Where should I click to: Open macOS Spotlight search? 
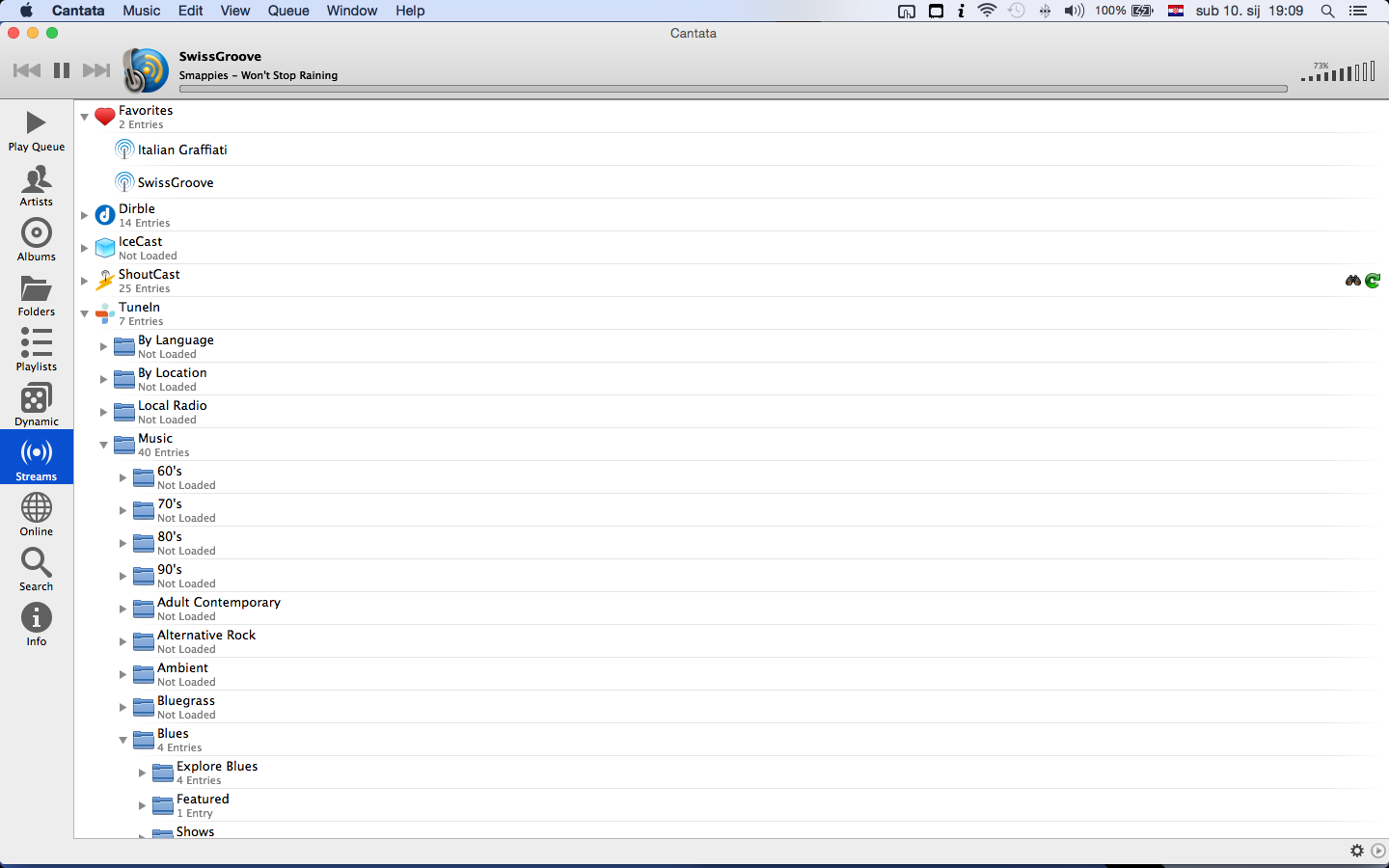tap(1327, 11)
